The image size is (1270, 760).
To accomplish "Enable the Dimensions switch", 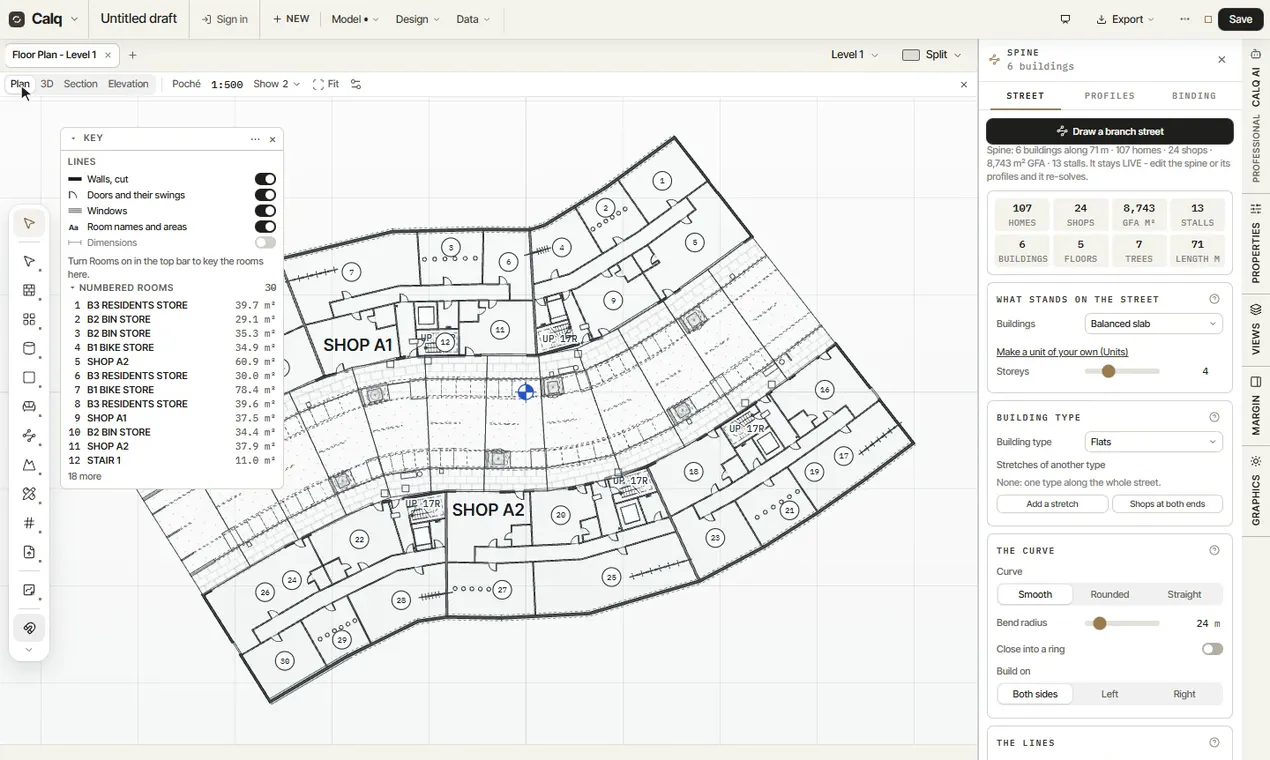I will 265,243.
